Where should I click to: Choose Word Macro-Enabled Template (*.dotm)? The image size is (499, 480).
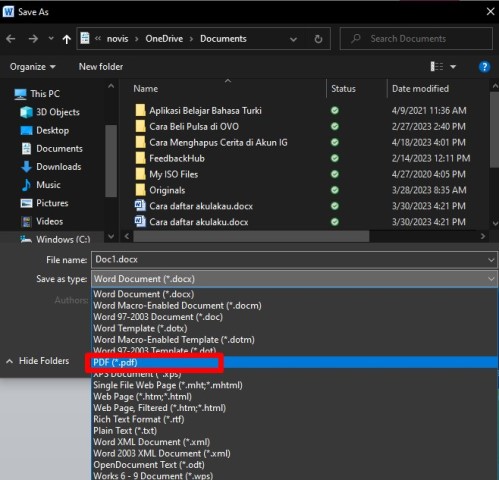pyautogui.click(x=295, y=340)
